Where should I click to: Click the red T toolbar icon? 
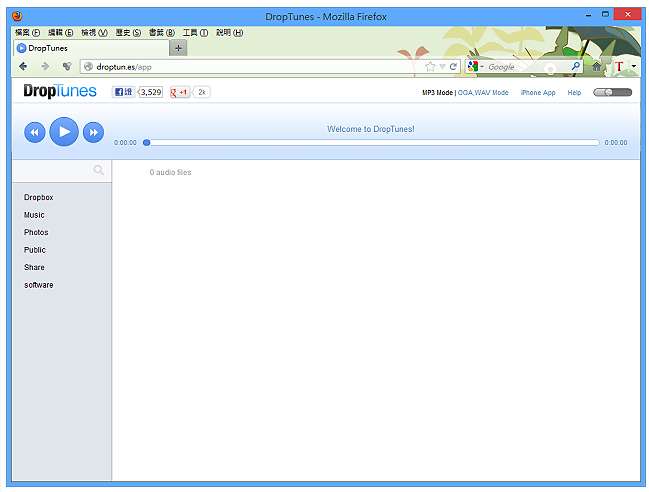tap(619, 66)
